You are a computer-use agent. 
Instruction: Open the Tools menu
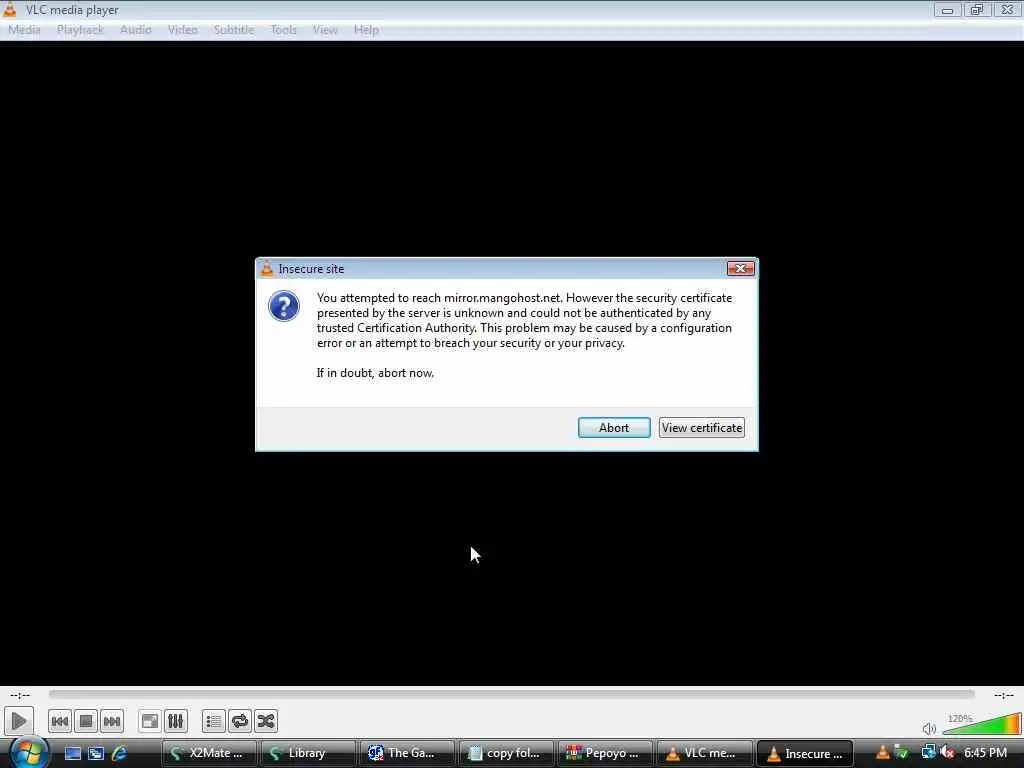[283, 30]
